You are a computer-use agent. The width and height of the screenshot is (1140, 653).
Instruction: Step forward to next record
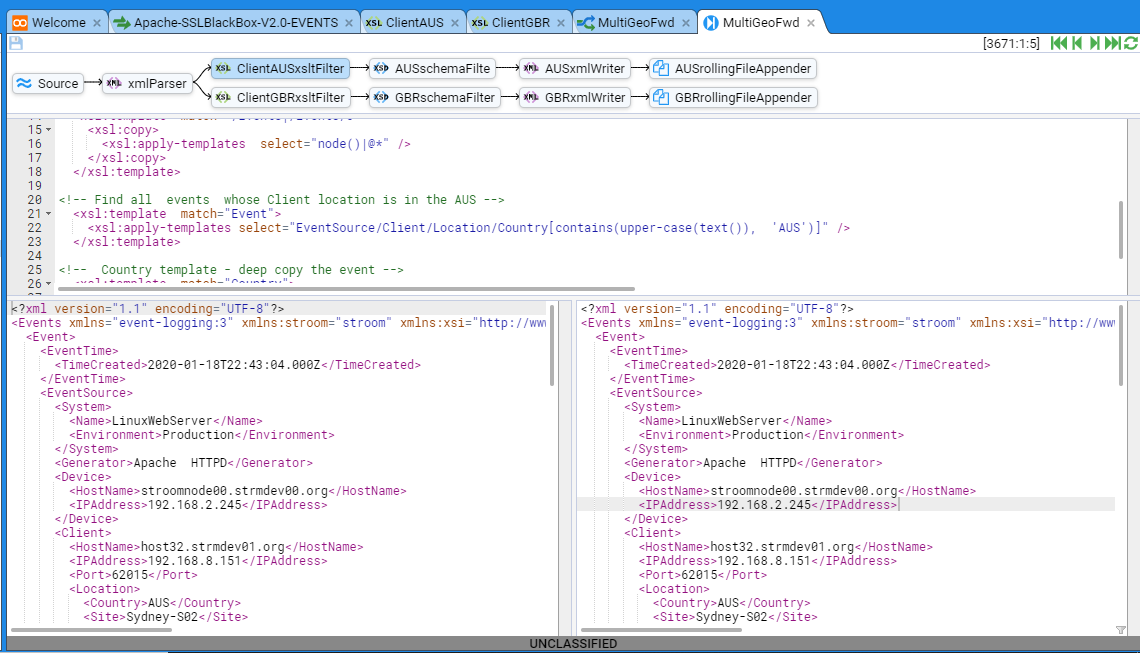(x=1094, y=43)
